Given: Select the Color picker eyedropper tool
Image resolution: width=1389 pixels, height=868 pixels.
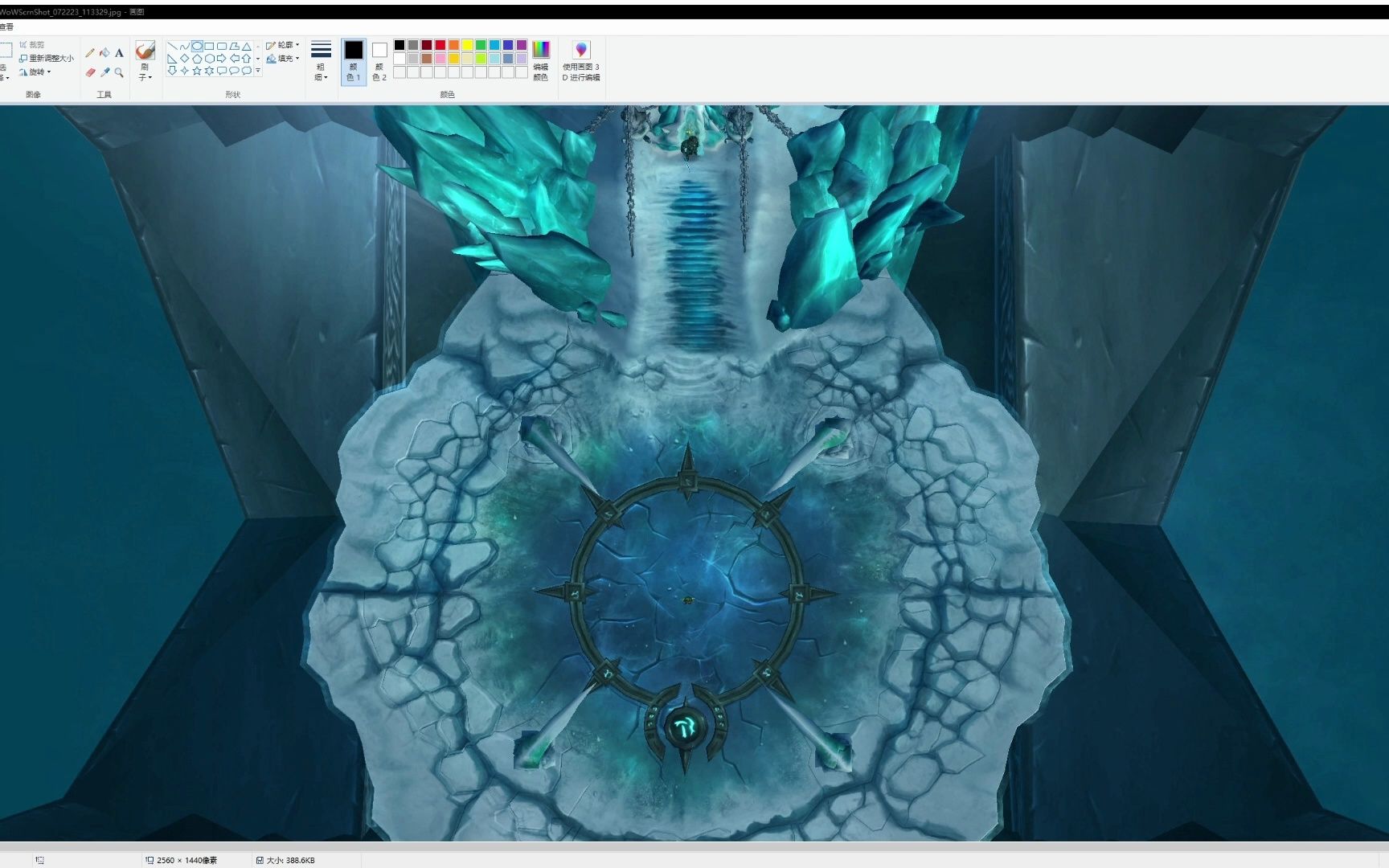Looking at the screenshot, I should coord(104,72).
